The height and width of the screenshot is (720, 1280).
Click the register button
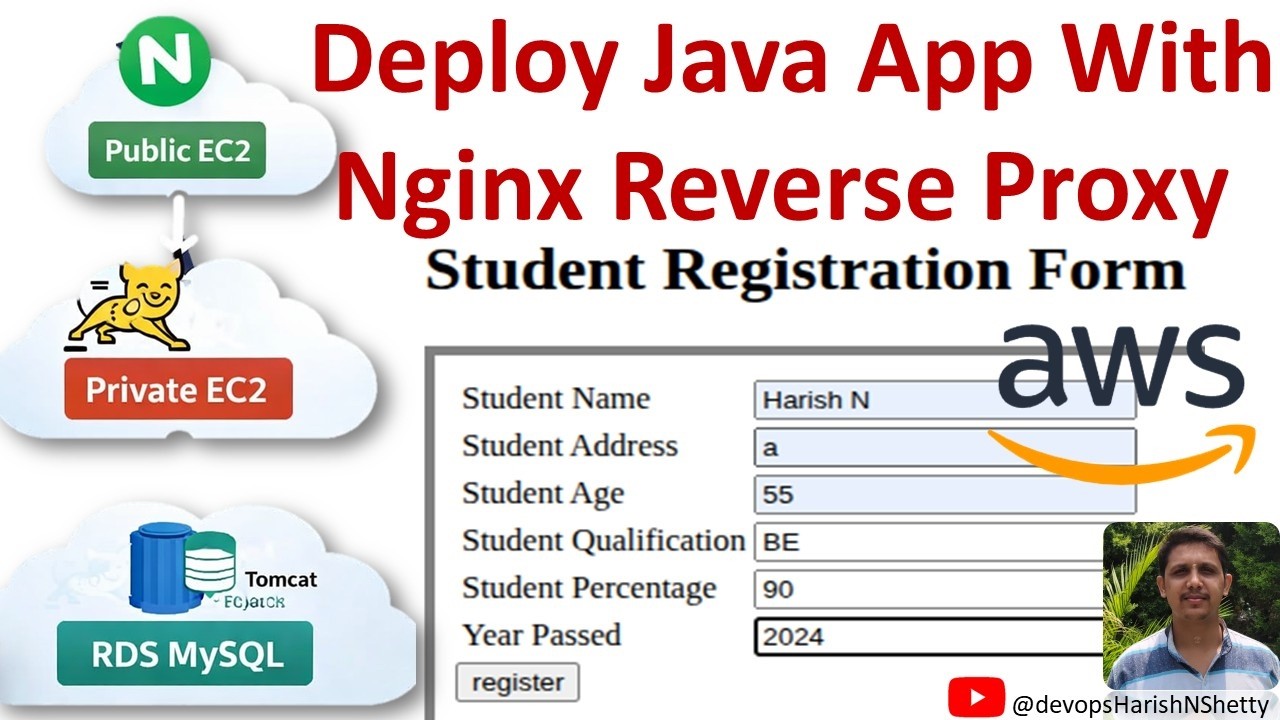518,682
